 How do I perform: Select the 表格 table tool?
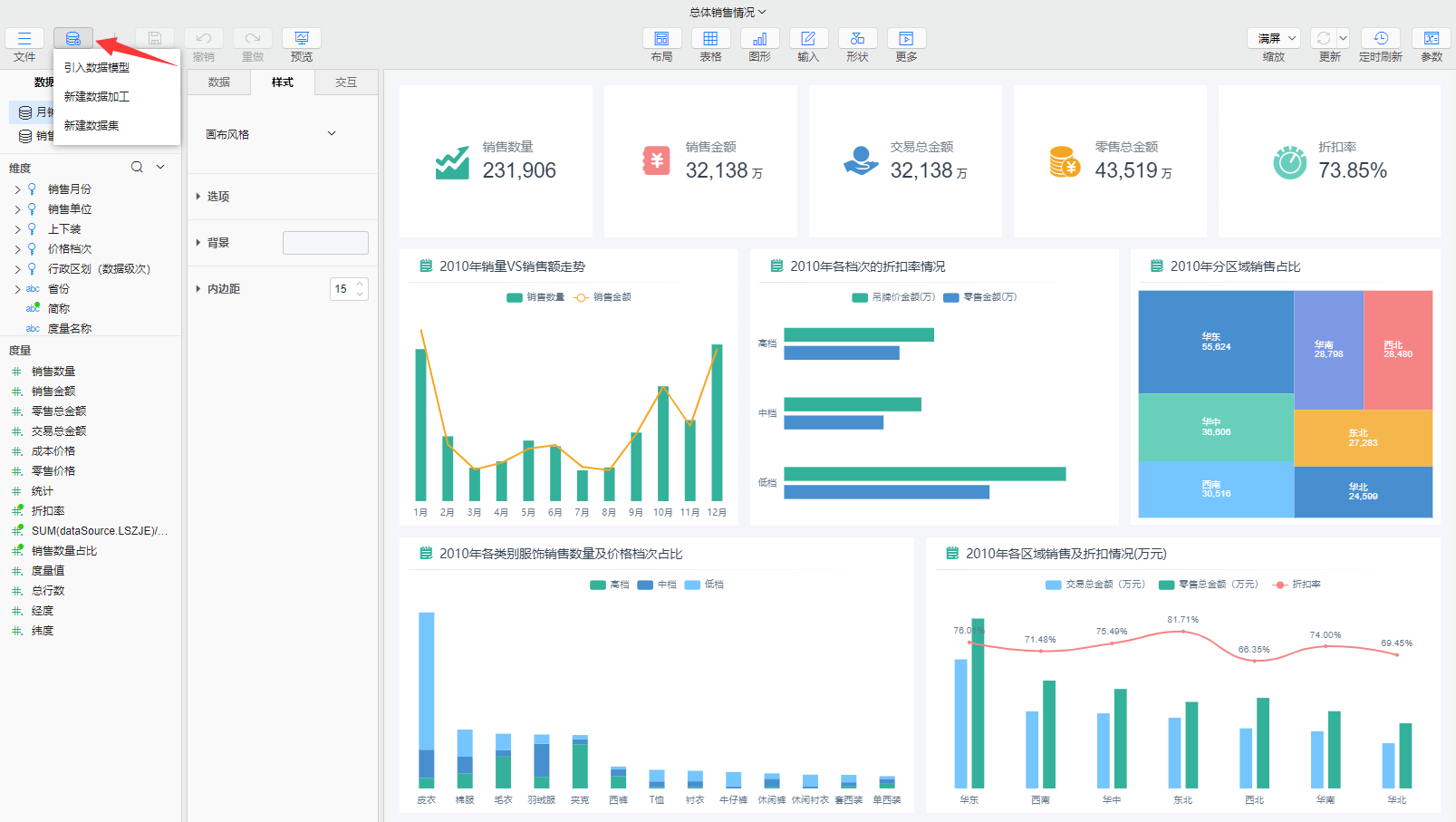(x=710, y=38)
